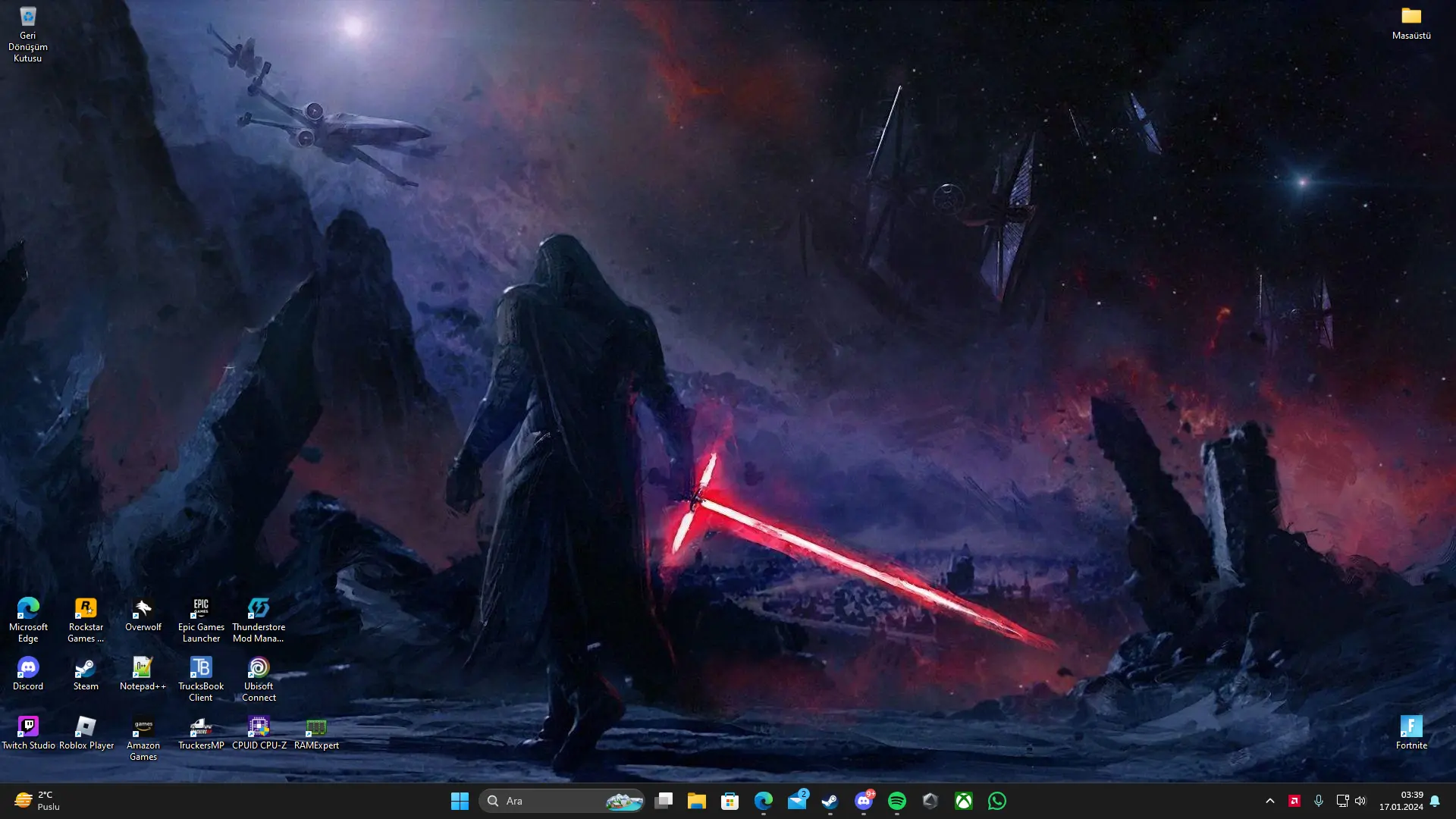Open File Explorer from the taskbar
Image resolution: width=1456 pixels, height=819 pixels.
tap(697, 801)
